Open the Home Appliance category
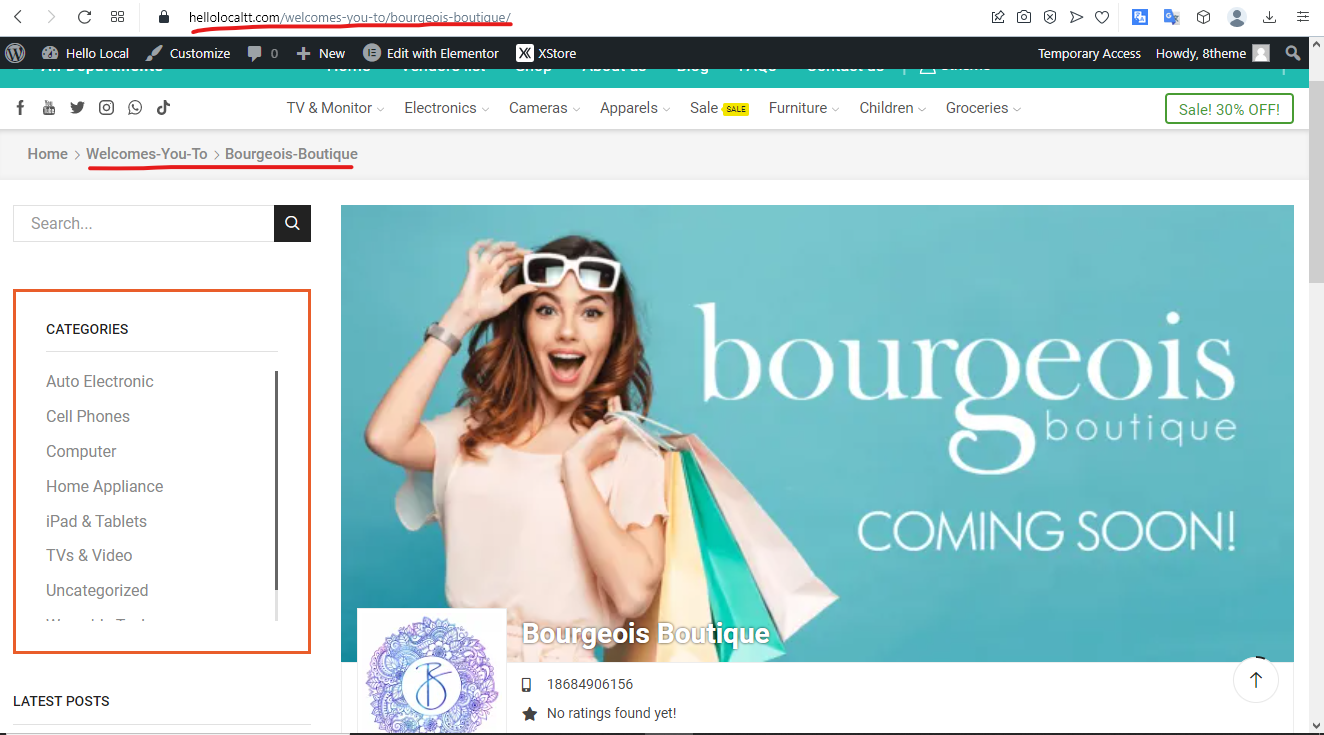 [x=104, y=486]
